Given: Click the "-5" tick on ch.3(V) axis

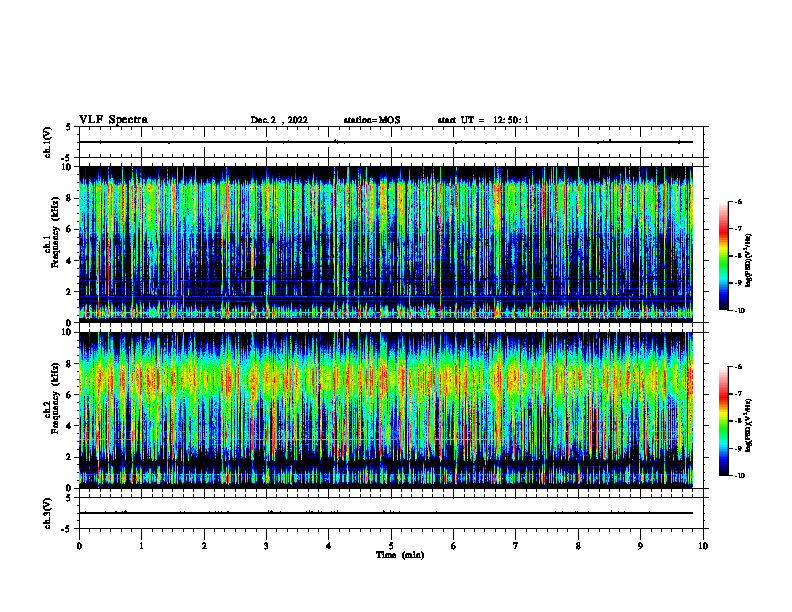Looking at the screenshot, I should pyautogui.click(x=67, y=529).
